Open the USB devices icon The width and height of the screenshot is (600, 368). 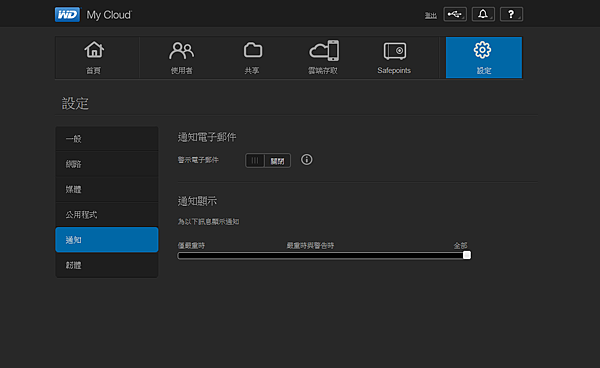[455, 14]
